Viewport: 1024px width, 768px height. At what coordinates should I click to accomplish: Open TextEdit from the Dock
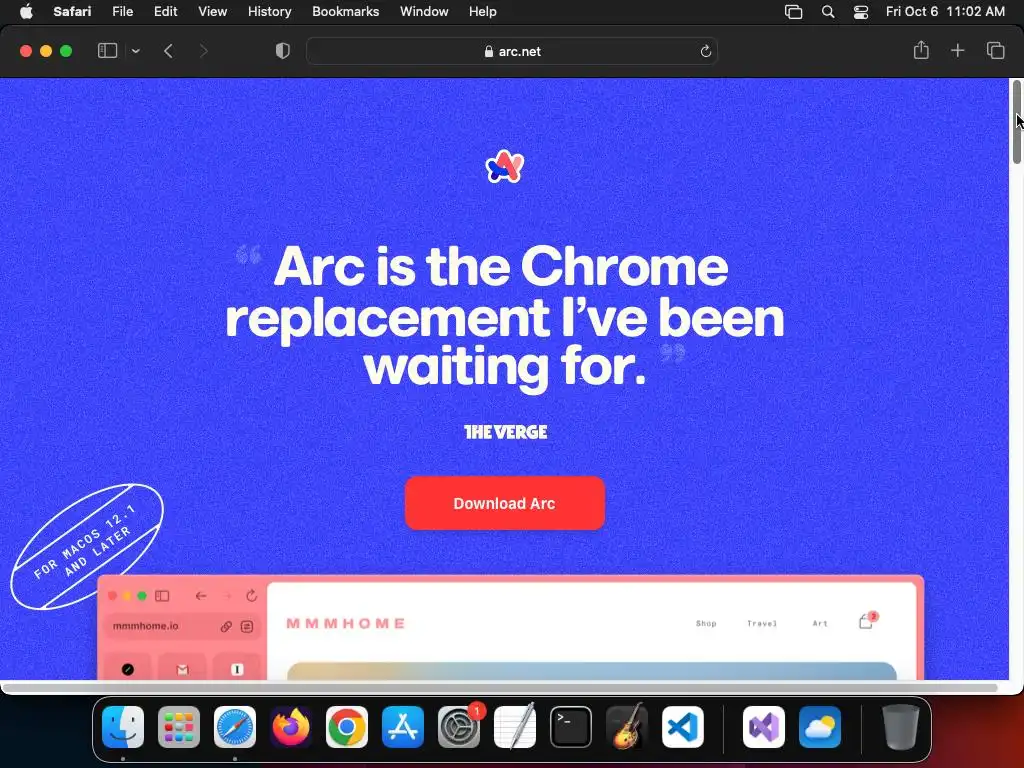coord(515,727)
